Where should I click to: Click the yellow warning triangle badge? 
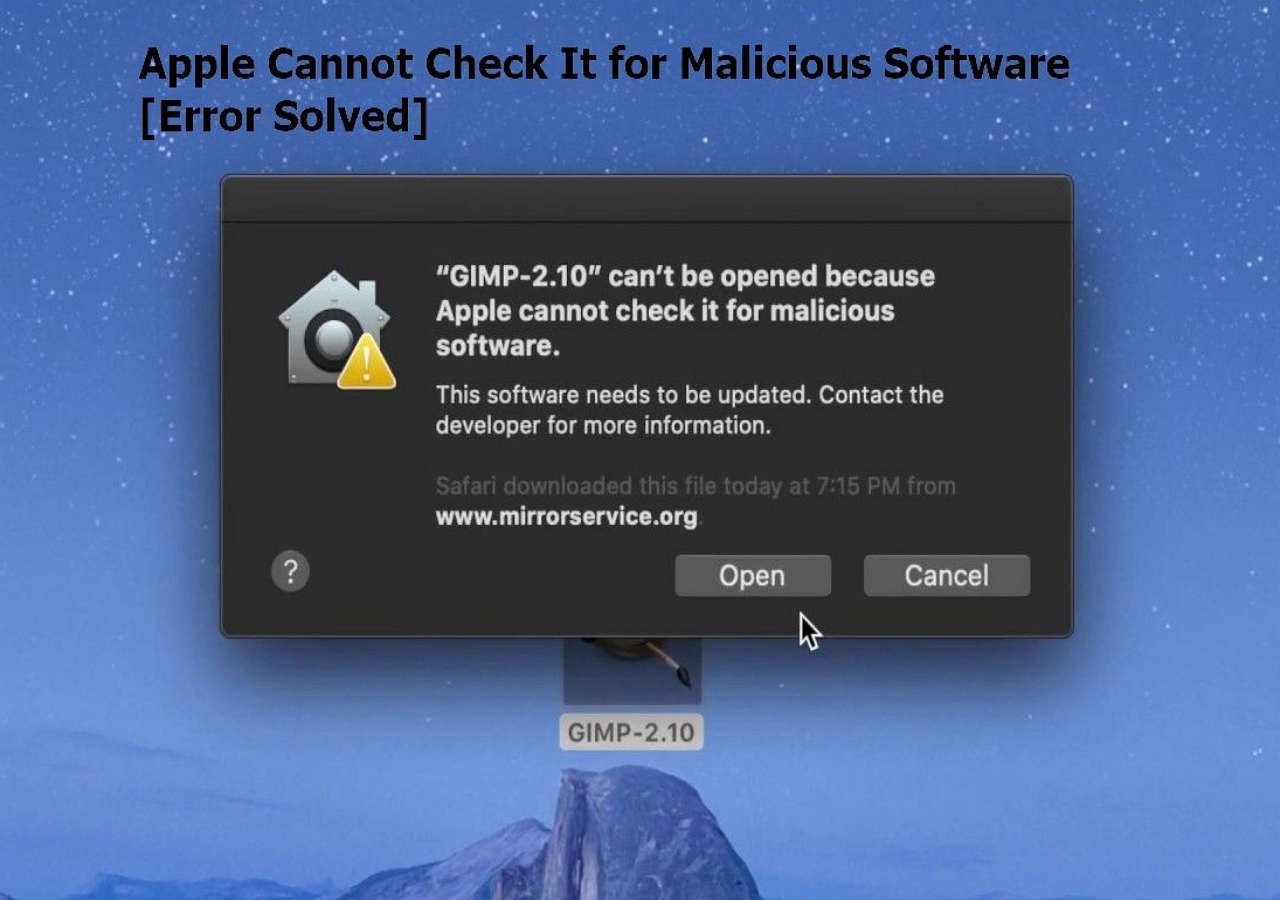click(x=366, y=362)
